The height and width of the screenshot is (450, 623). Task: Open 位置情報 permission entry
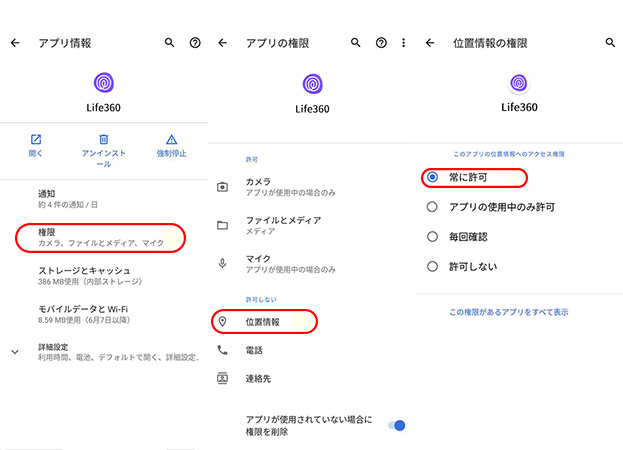click(312, 322)
